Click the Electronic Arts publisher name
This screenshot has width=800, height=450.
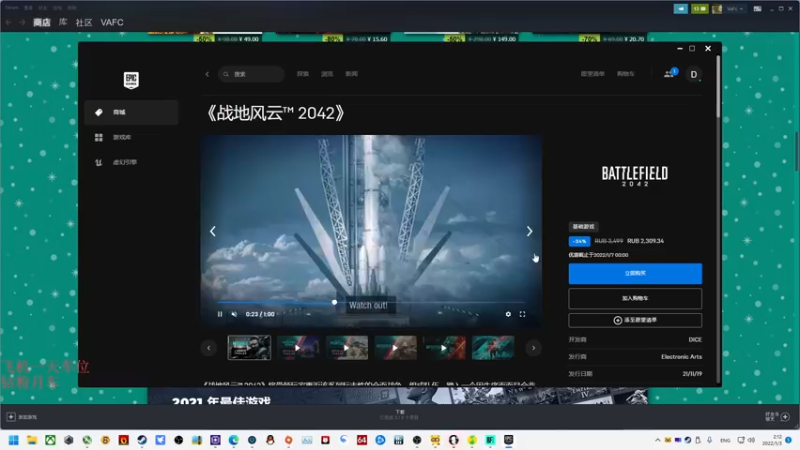(682, 357)
